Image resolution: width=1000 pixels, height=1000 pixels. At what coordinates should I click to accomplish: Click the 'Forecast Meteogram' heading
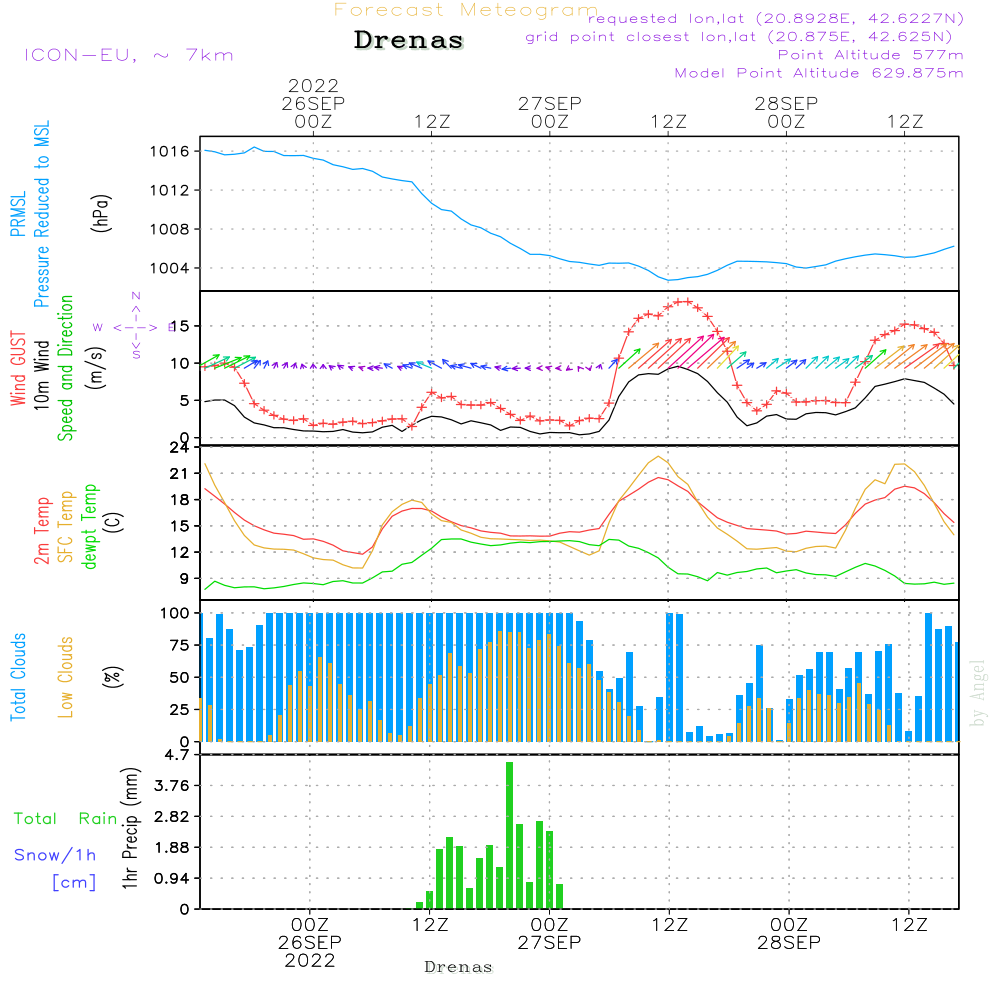[x=466, y=10]
